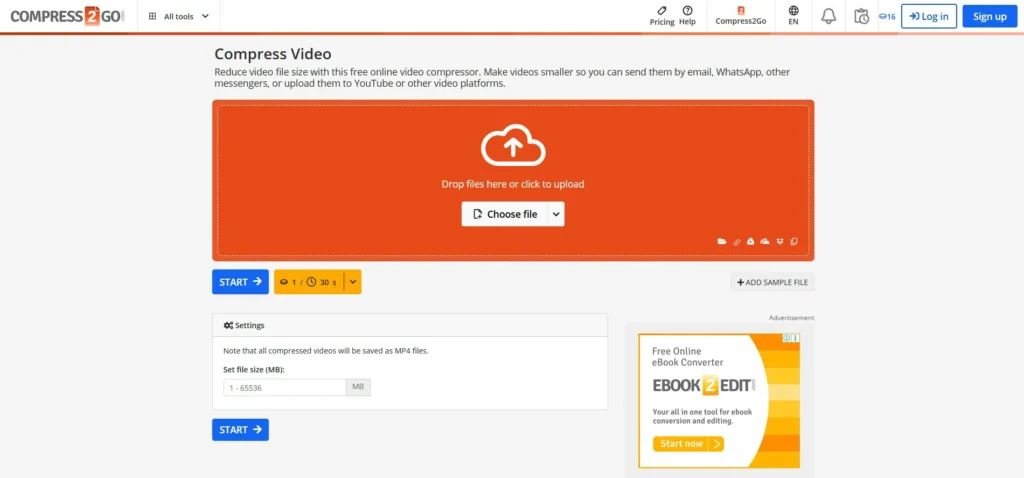
Task: Open the EN language selector
Action: click(793, 16)
